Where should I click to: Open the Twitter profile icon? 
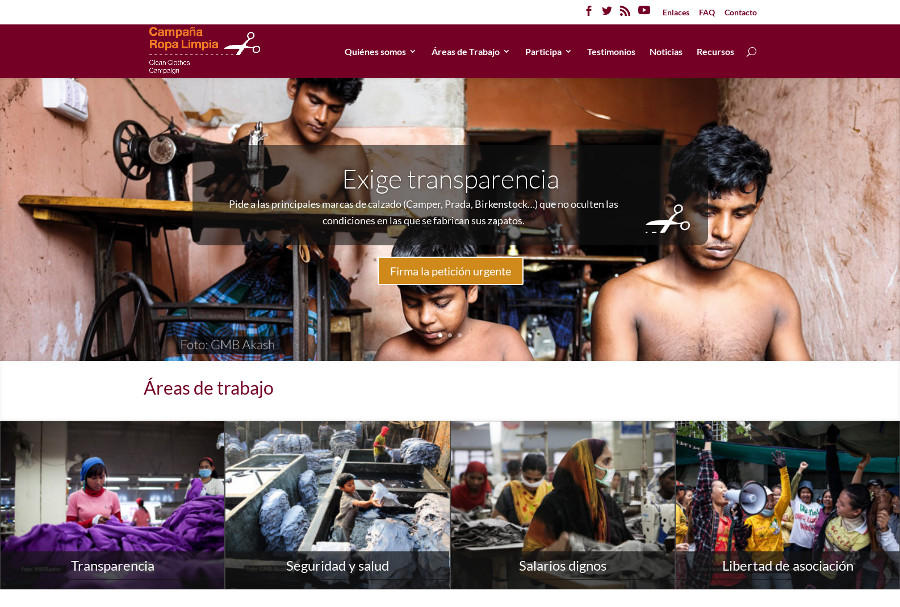click(x=607, y=11)
